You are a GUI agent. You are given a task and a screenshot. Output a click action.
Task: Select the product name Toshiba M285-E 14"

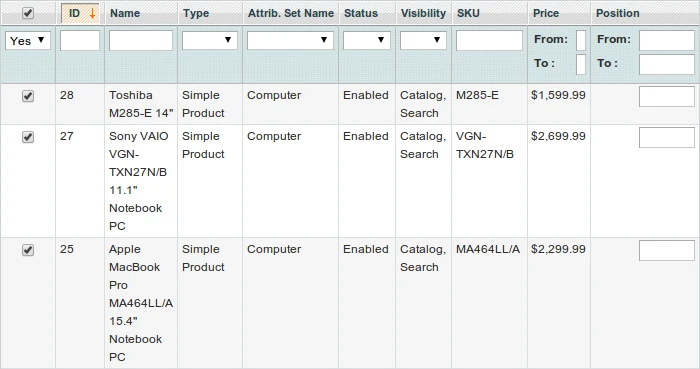tap(141, 104)
